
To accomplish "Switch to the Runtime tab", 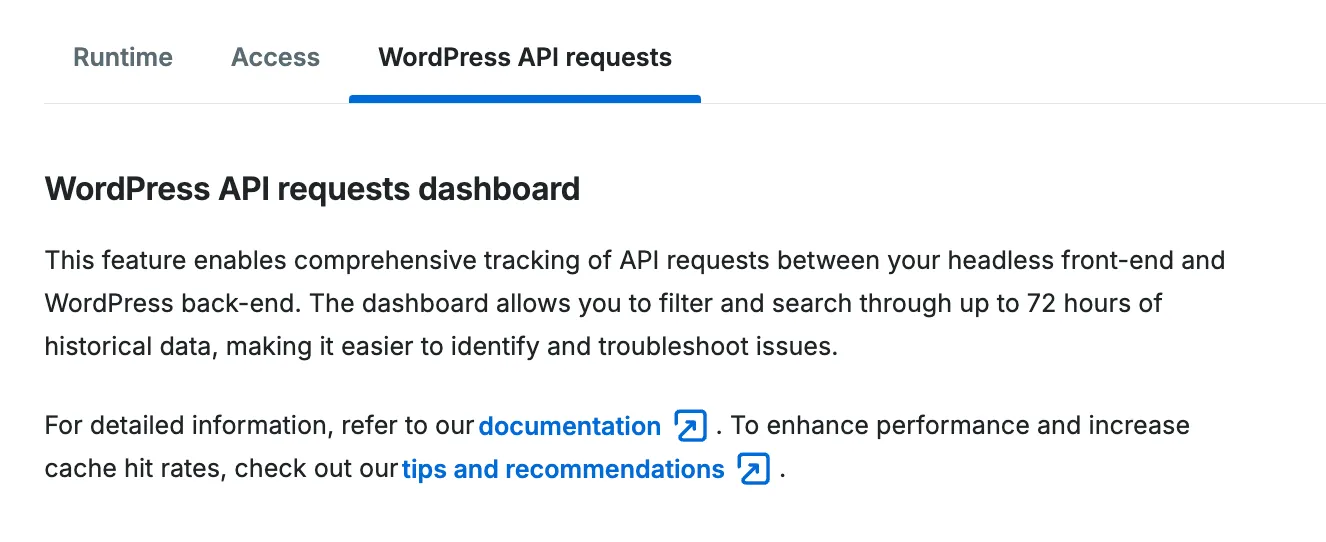I will pos(123,57).
